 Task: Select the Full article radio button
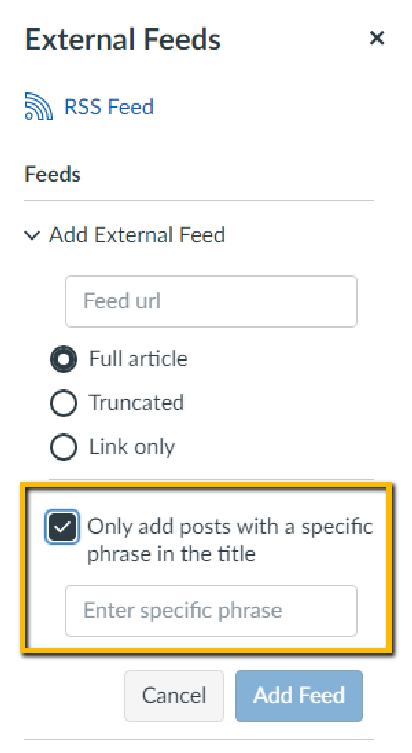[x=63, y=359]
